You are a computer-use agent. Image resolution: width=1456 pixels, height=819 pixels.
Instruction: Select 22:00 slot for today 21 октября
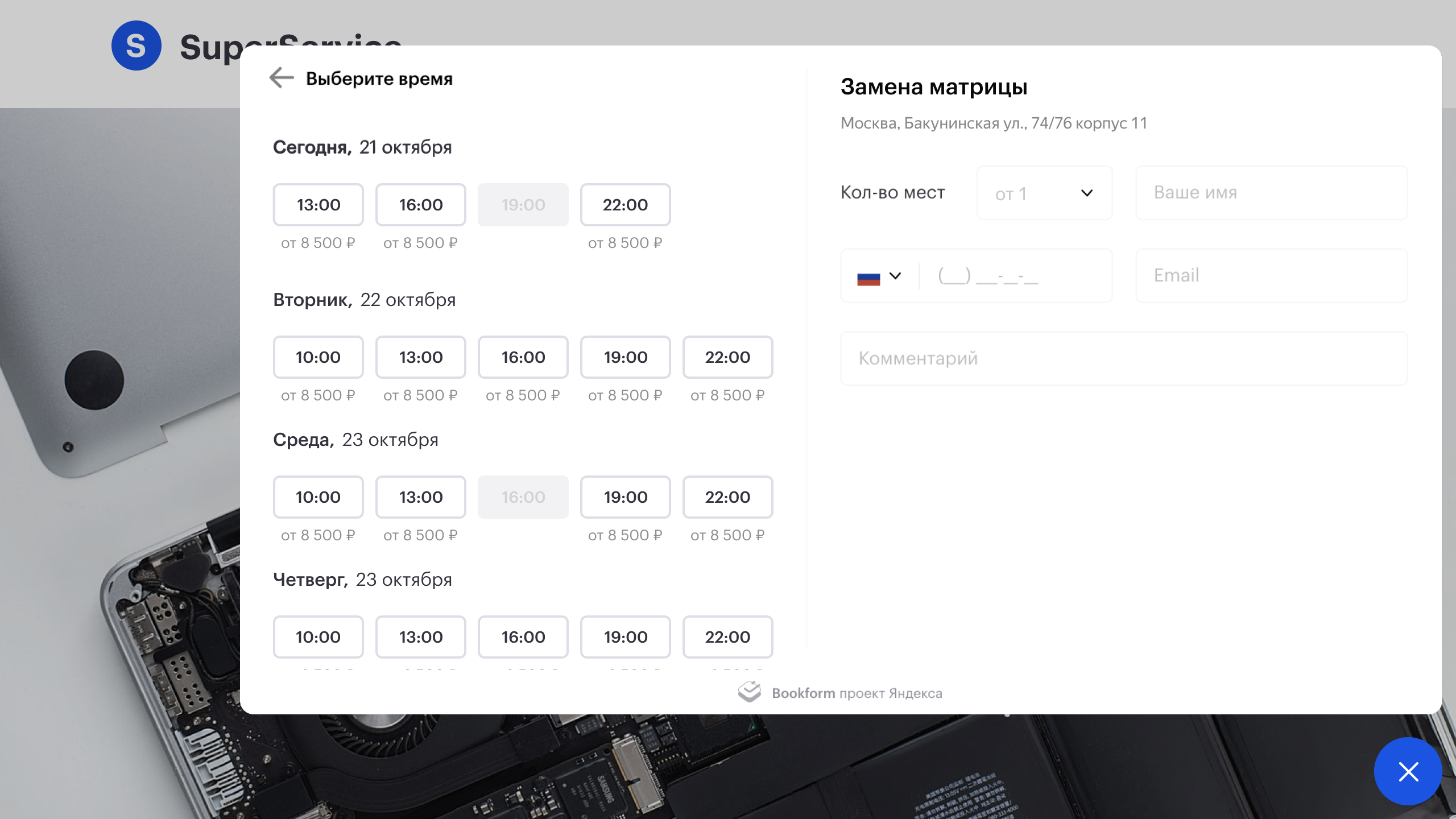click(626, 205)
